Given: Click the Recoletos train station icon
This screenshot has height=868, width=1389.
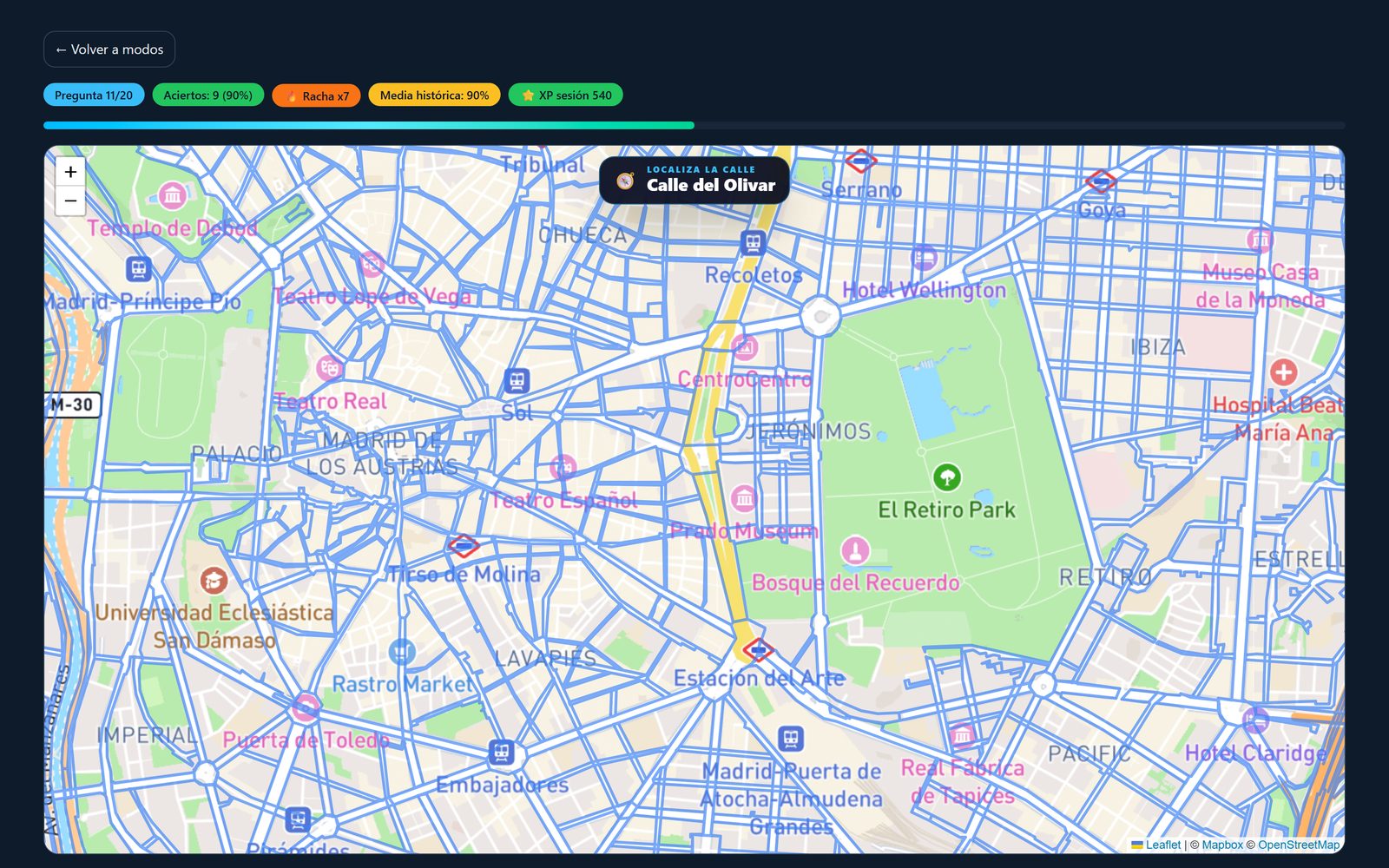Looking at the screenshot, I should pos(753,243).
